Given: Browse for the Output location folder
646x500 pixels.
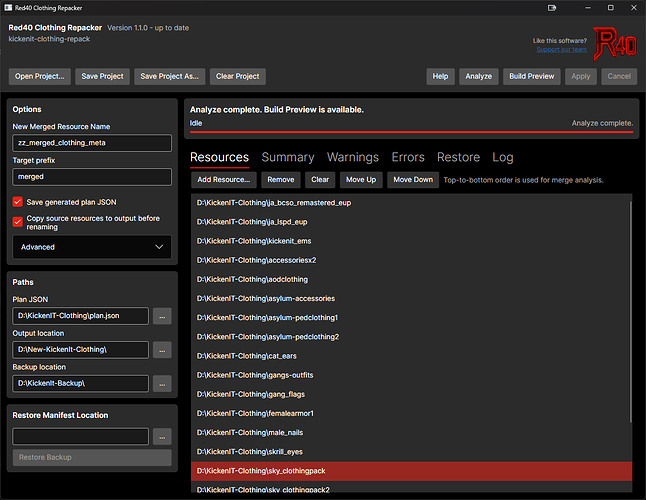Looking at the screenshot, I should (x=162, y=350).
